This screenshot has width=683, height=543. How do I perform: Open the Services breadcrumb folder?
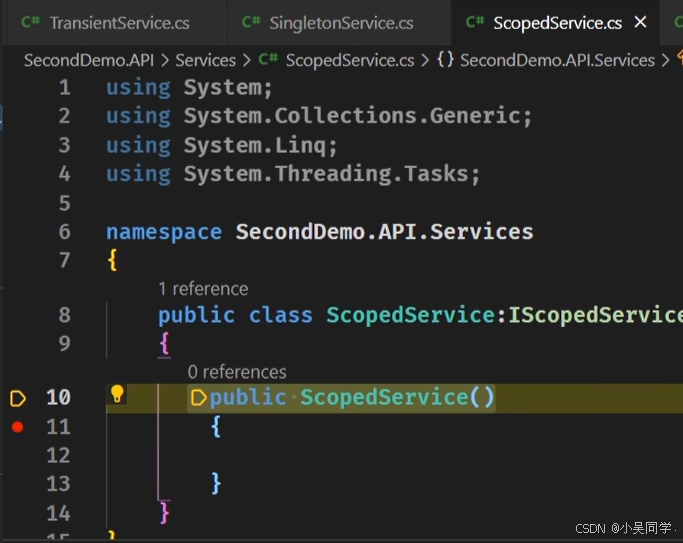point(206,60)
